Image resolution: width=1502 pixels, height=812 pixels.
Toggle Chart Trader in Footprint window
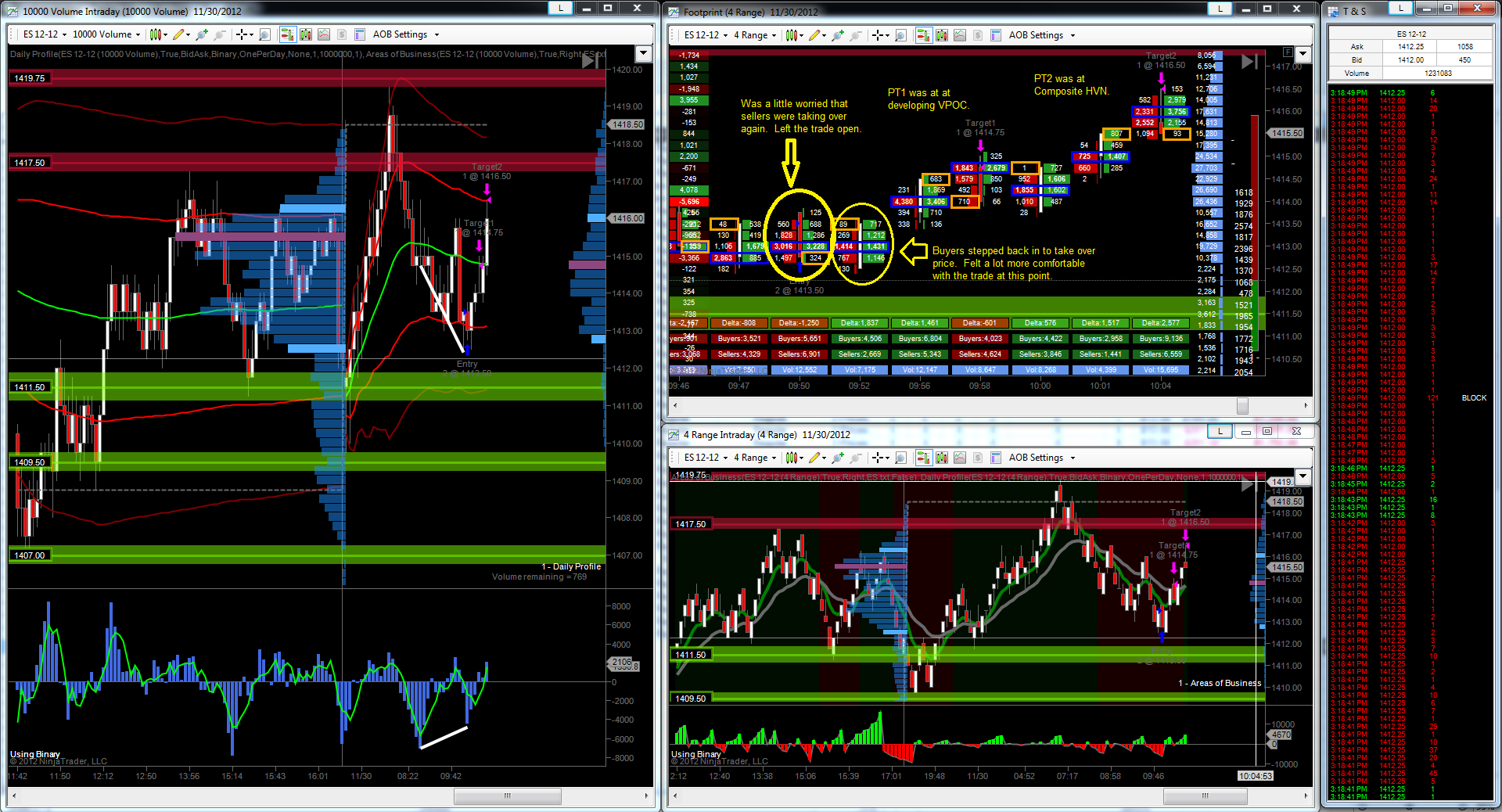[x=923, y=35]
